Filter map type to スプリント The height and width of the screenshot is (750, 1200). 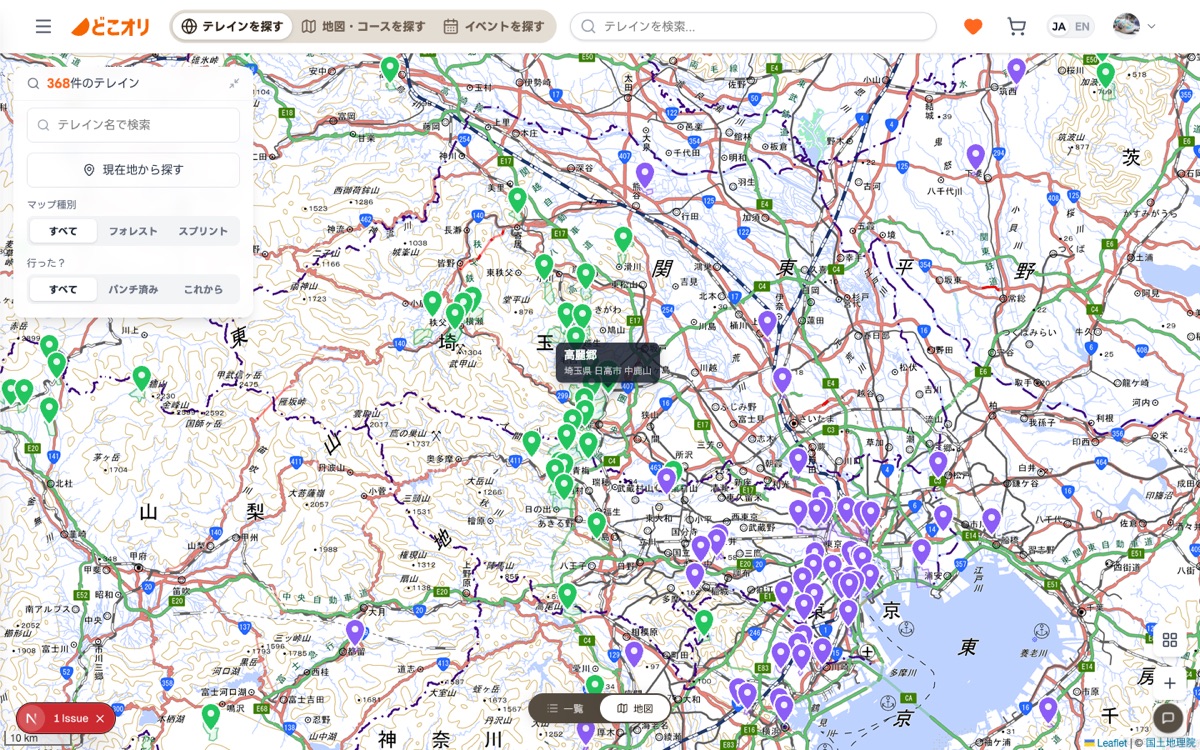[203, 231]
